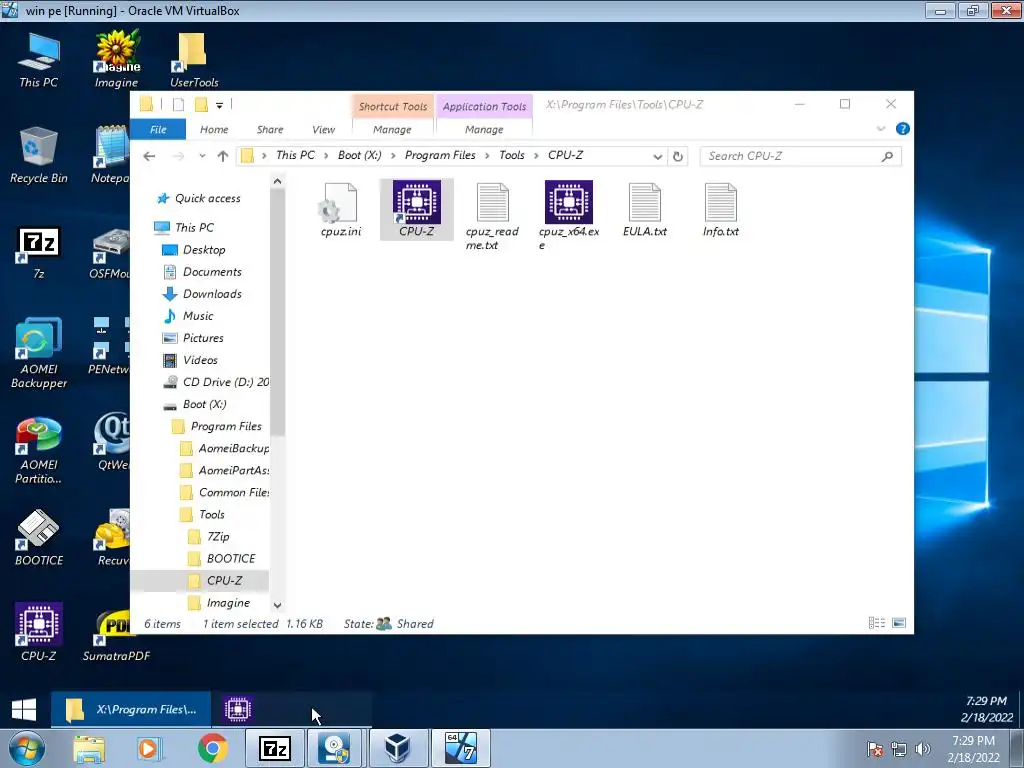Image resolution: width=1024 pixels, height=768 pixels.
Task: Open cpuz_readme.txt file
Action: click(492, 217)
